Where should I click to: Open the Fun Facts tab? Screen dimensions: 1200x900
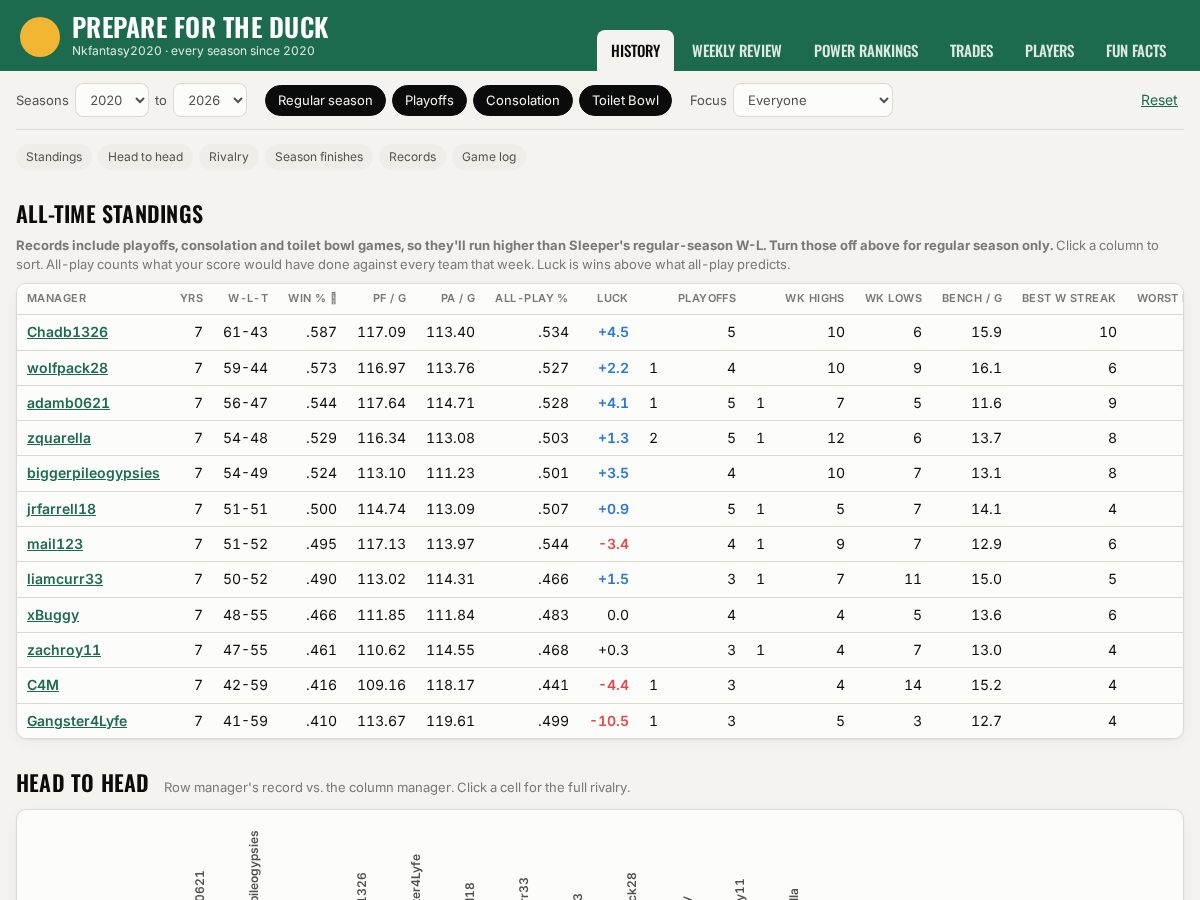click(x=1136, y=51)
